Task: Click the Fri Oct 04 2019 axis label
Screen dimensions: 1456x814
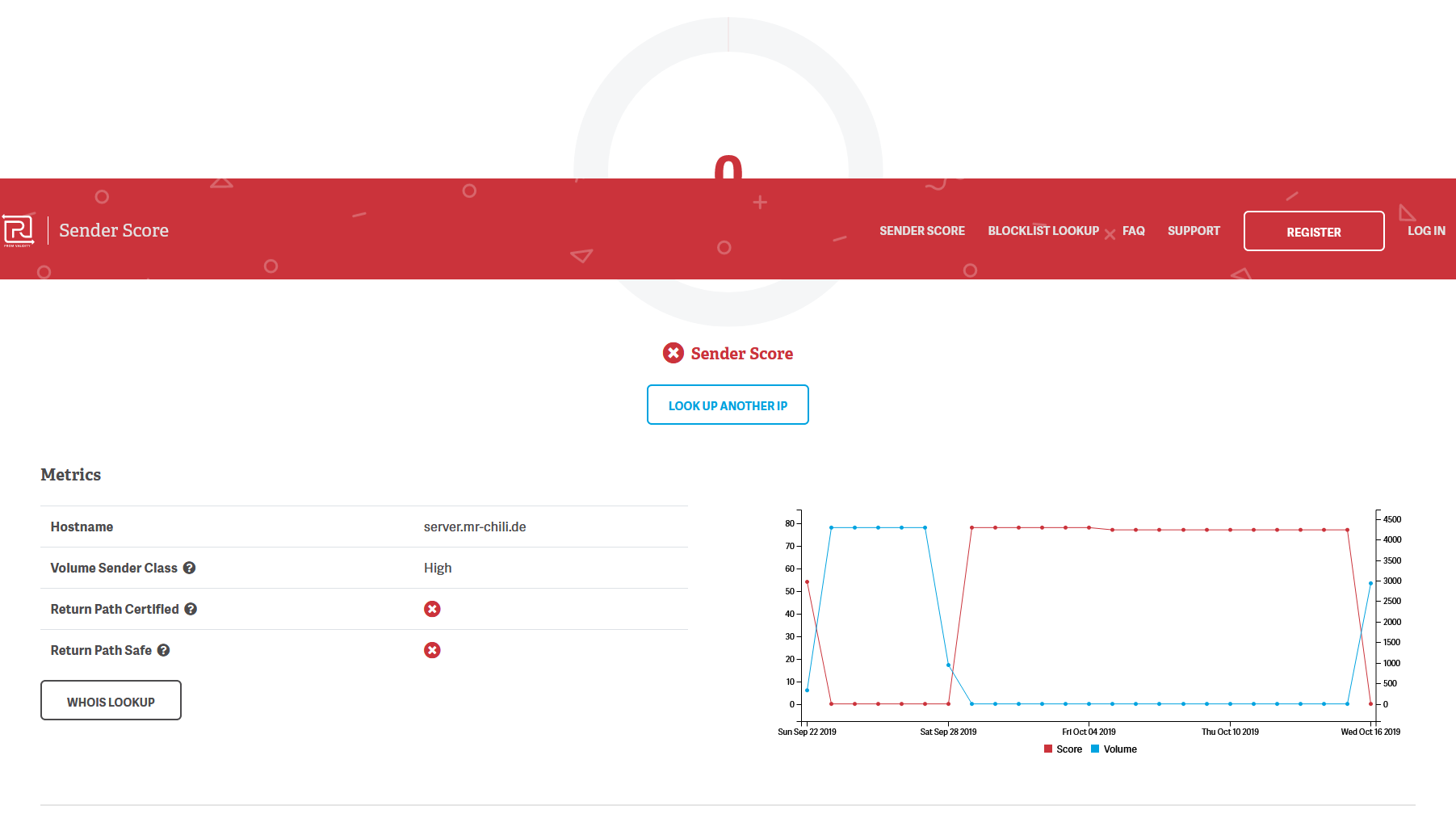Action: point(1088,732)
